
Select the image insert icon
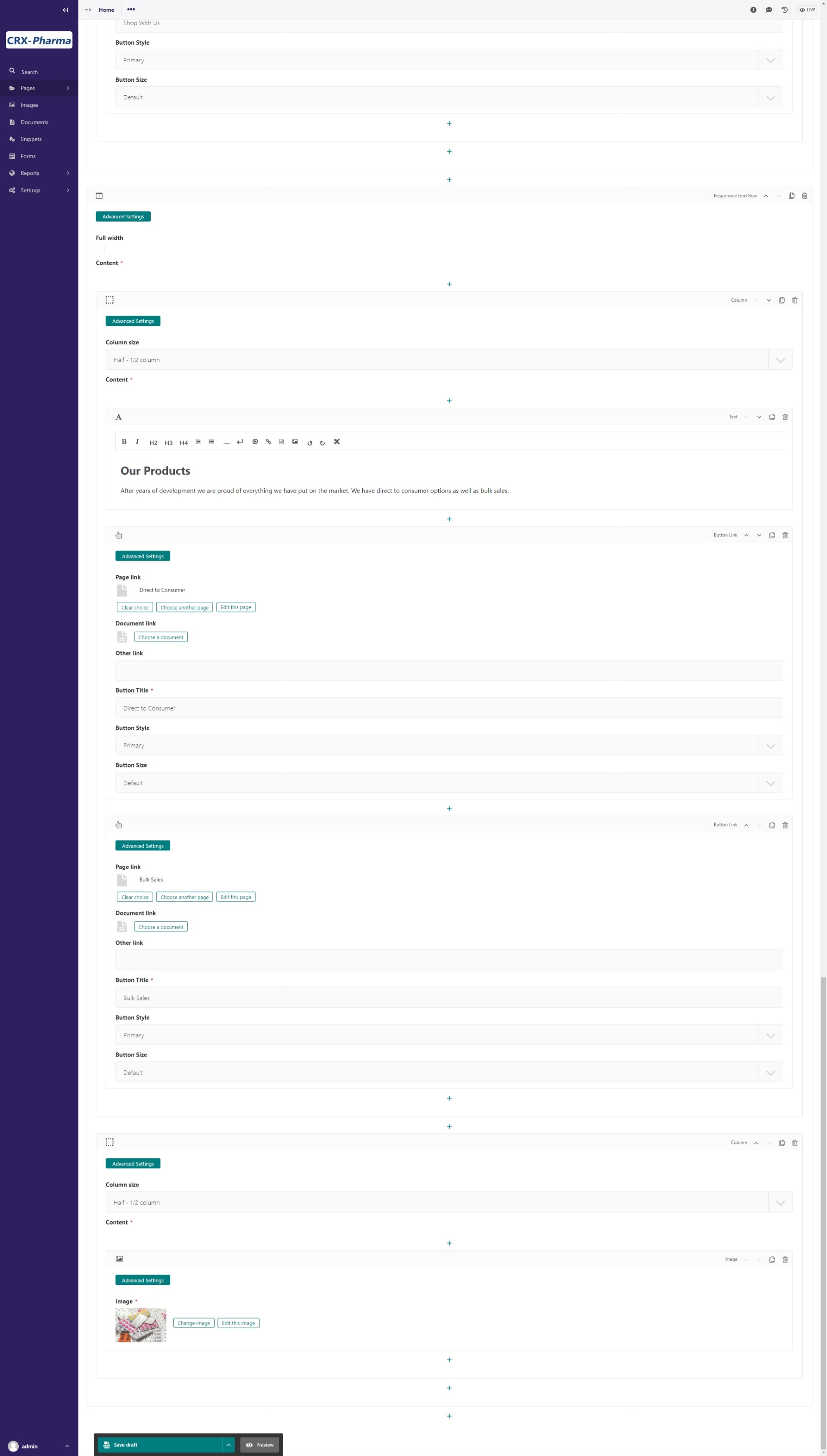pos(295,442)
